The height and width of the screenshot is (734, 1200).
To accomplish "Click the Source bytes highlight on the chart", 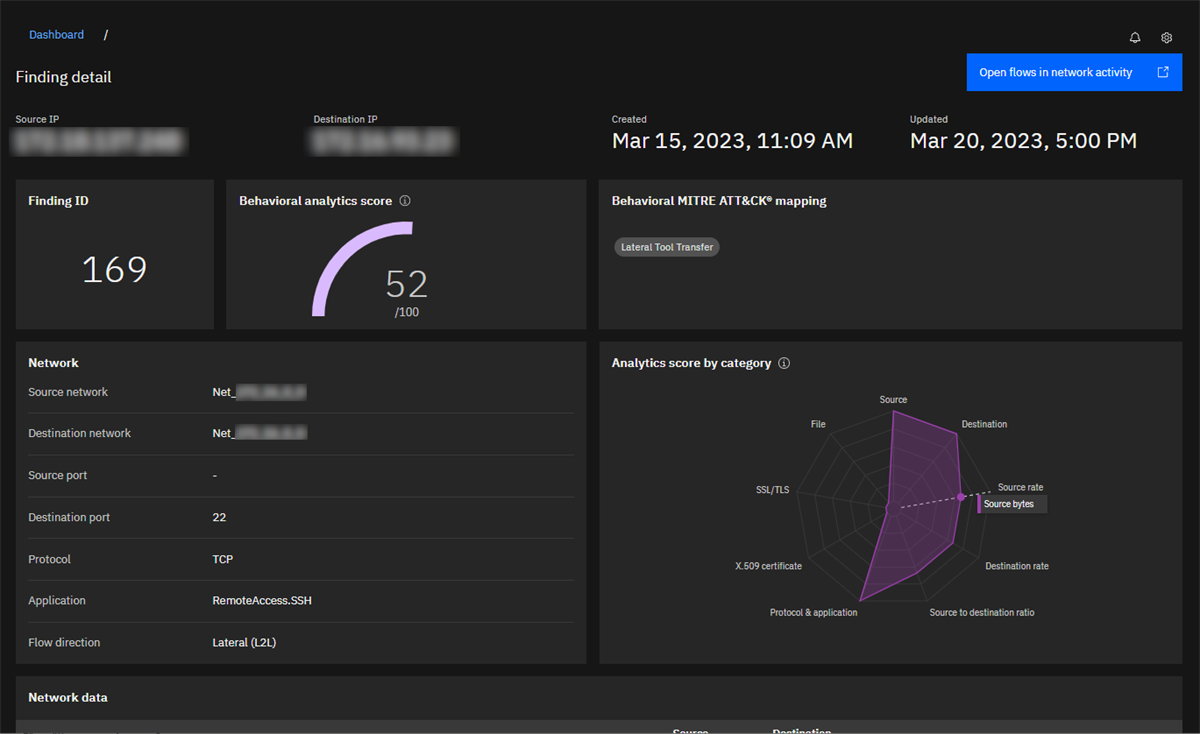I will (1010, 504).
